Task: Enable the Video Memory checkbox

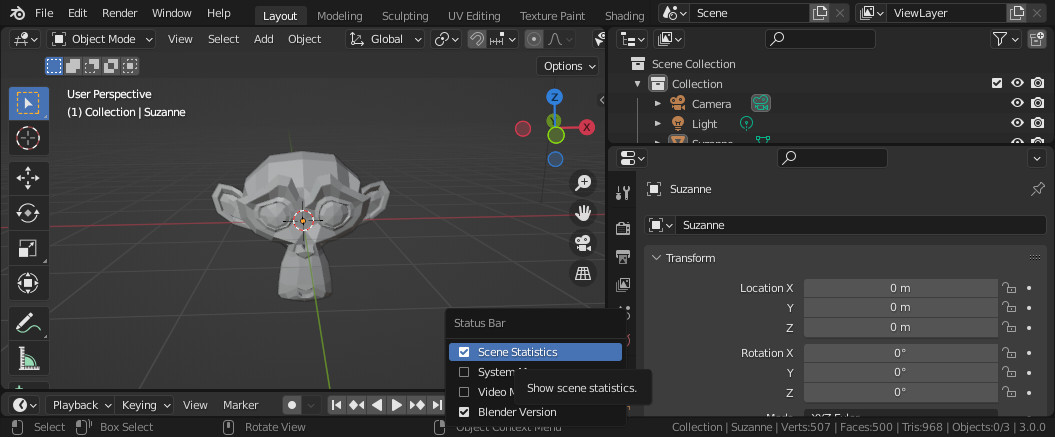Action: point(464,392)
